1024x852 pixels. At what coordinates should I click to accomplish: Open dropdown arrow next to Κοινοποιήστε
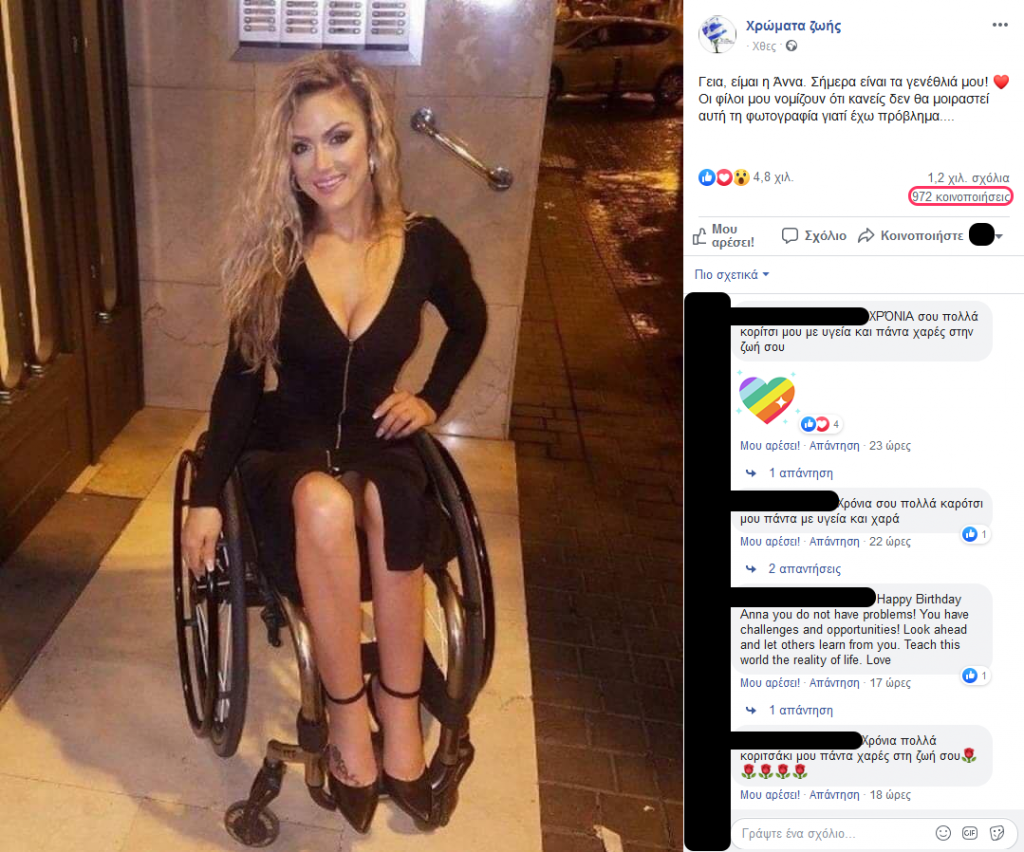pos(999,236)
